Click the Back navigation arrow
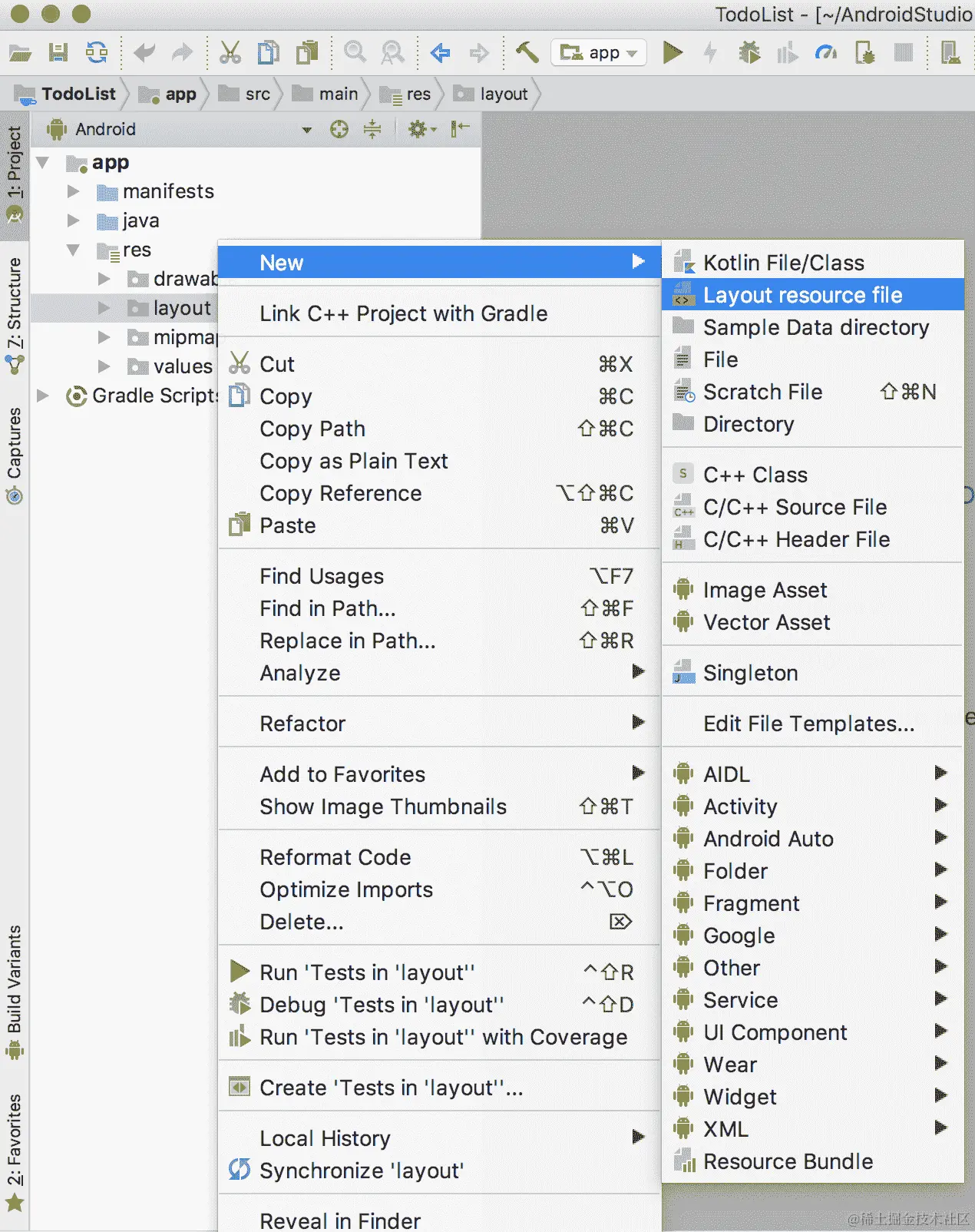Image resolution: width=975 pixels, height=1232 pixels. [441, 52]
